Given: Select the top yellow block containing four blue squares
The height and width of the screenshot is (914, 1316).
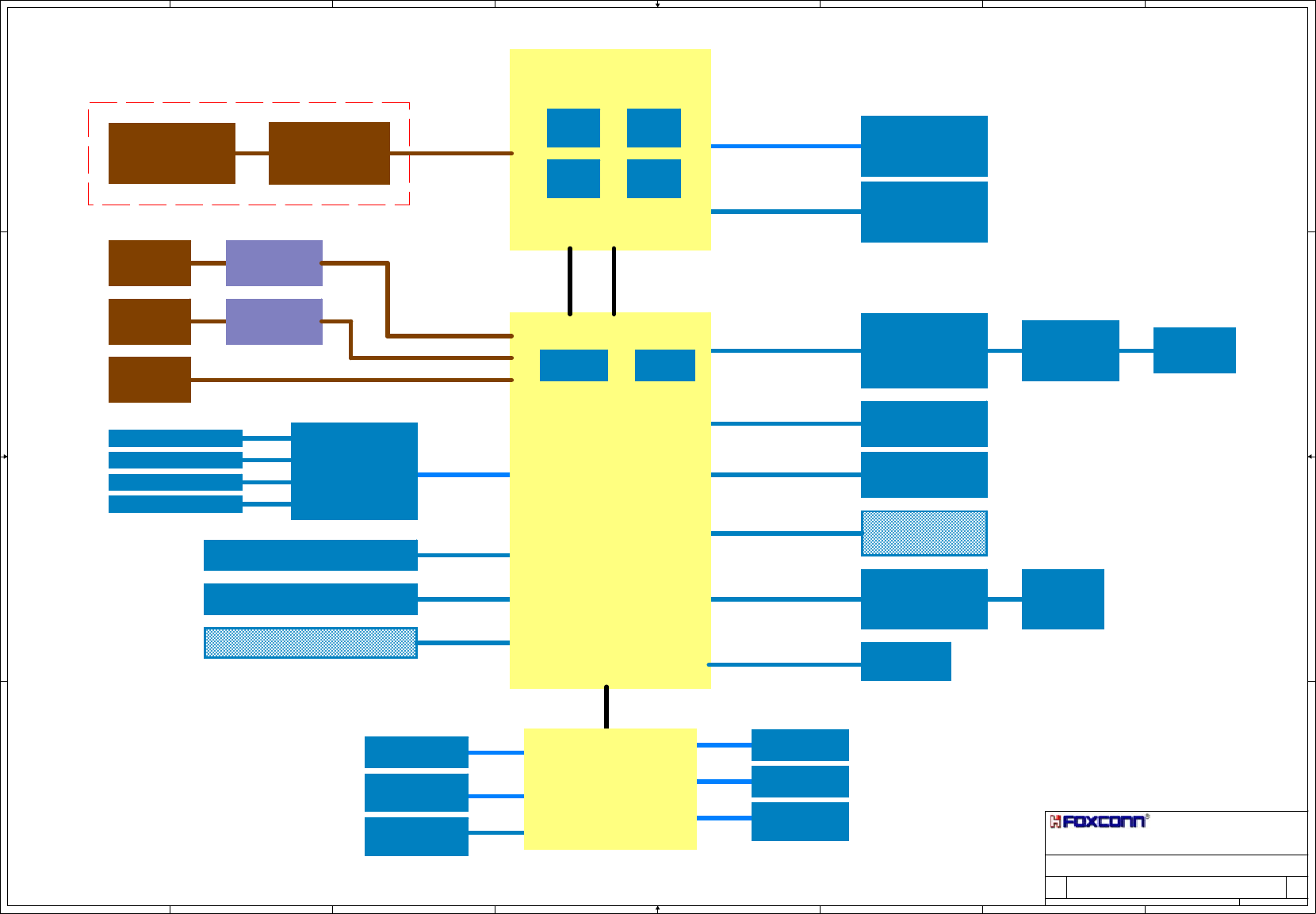Looking at the screenshot, I should [610, 150].
